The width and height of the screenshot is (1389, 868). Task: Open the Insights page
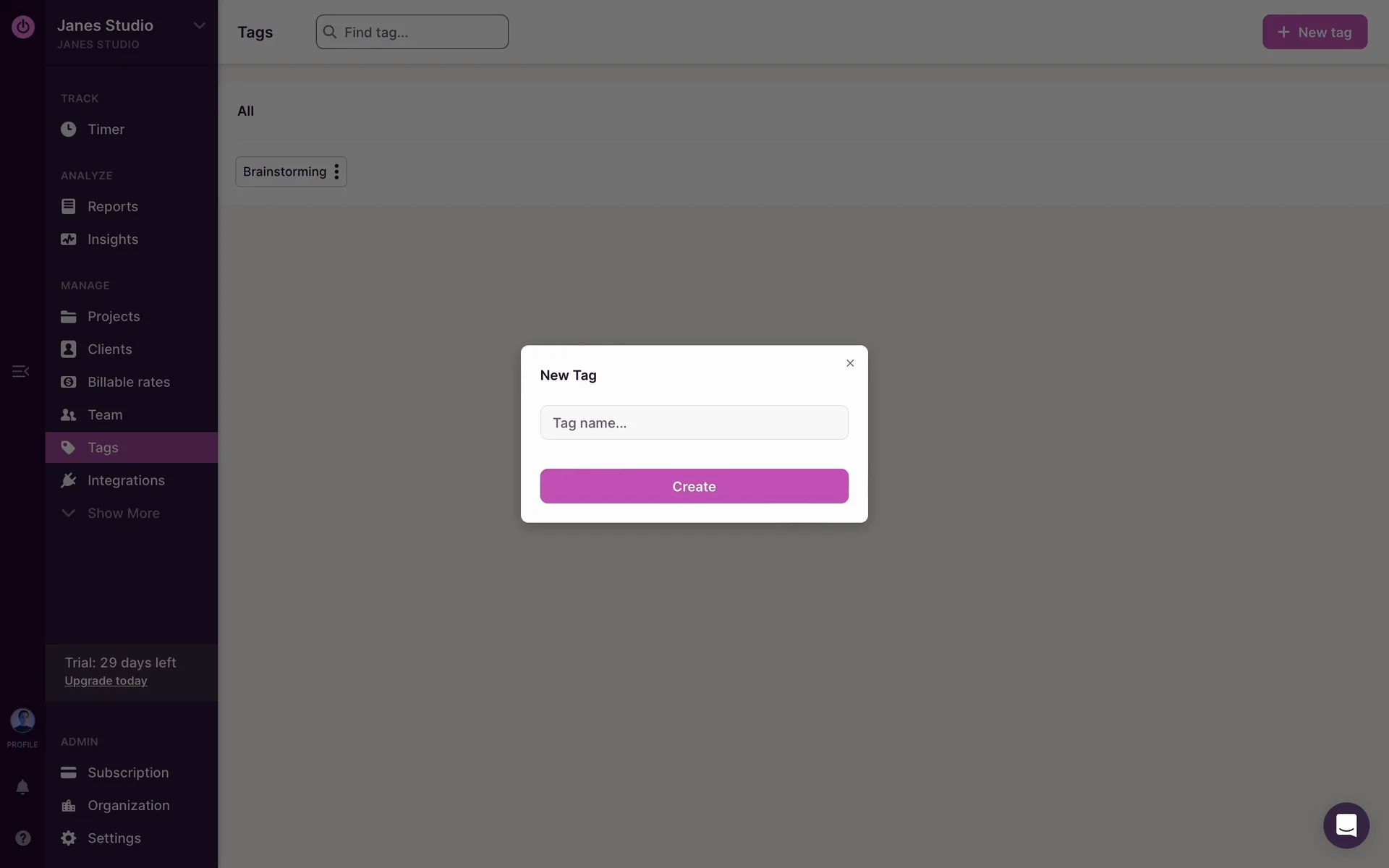(112, 239)
